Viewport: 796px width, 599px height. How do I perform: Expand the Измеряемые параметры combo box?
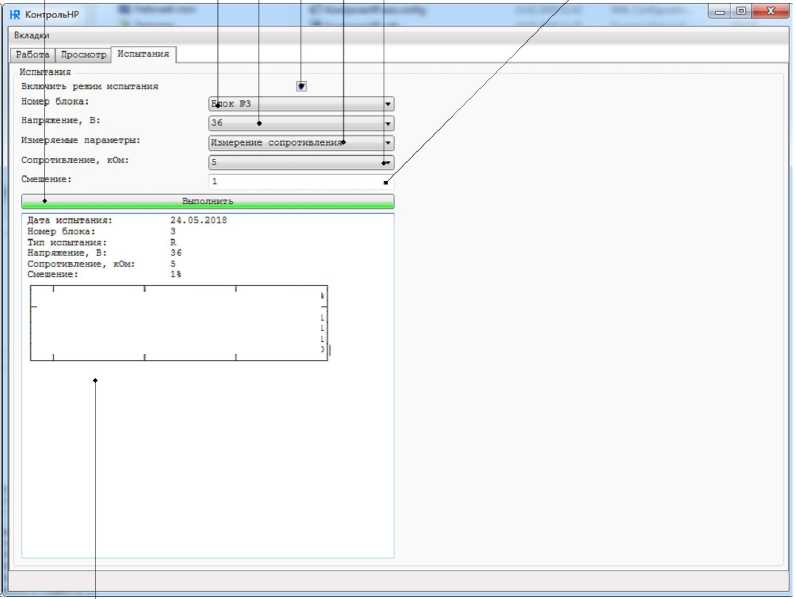point(388,143)
